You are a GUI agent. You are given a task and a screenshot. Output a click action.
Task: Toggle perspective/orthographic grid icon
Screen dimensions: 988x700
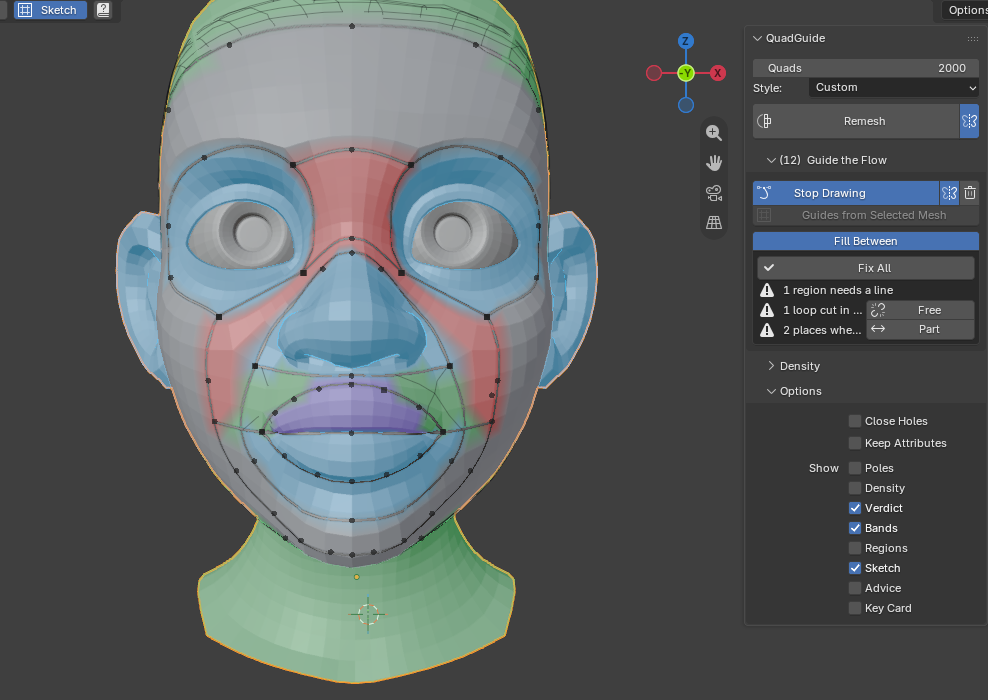[x=714, y=222]
